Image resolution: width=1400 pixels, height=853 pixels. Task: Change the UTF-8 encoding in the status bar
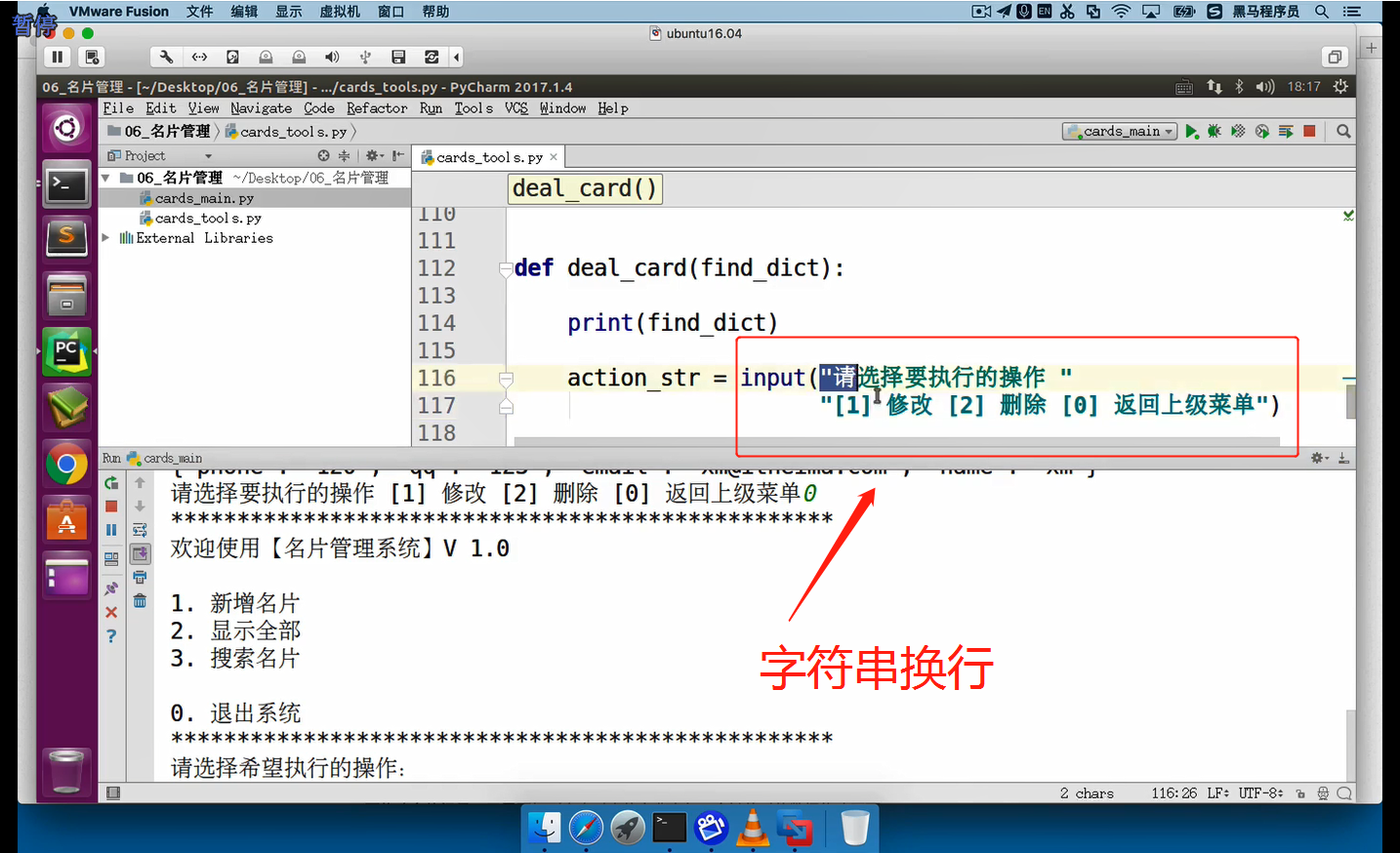pos(1260,793)
